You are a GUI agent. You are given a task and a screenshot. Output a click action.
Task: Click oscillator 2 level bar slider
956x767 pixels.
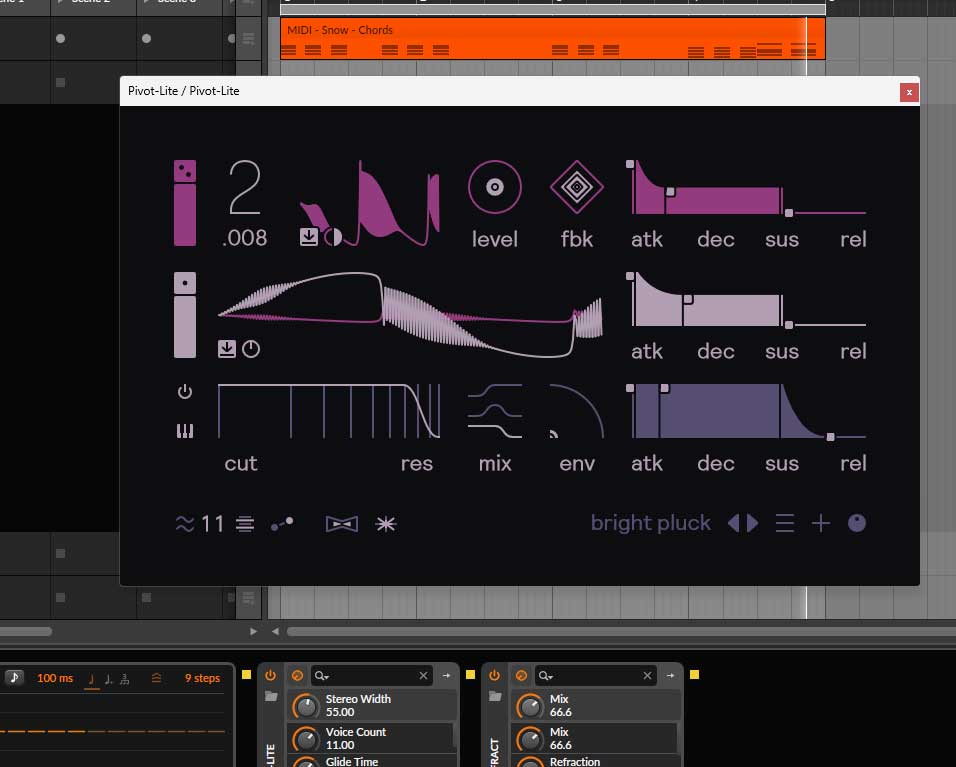(x=185, y=327)
